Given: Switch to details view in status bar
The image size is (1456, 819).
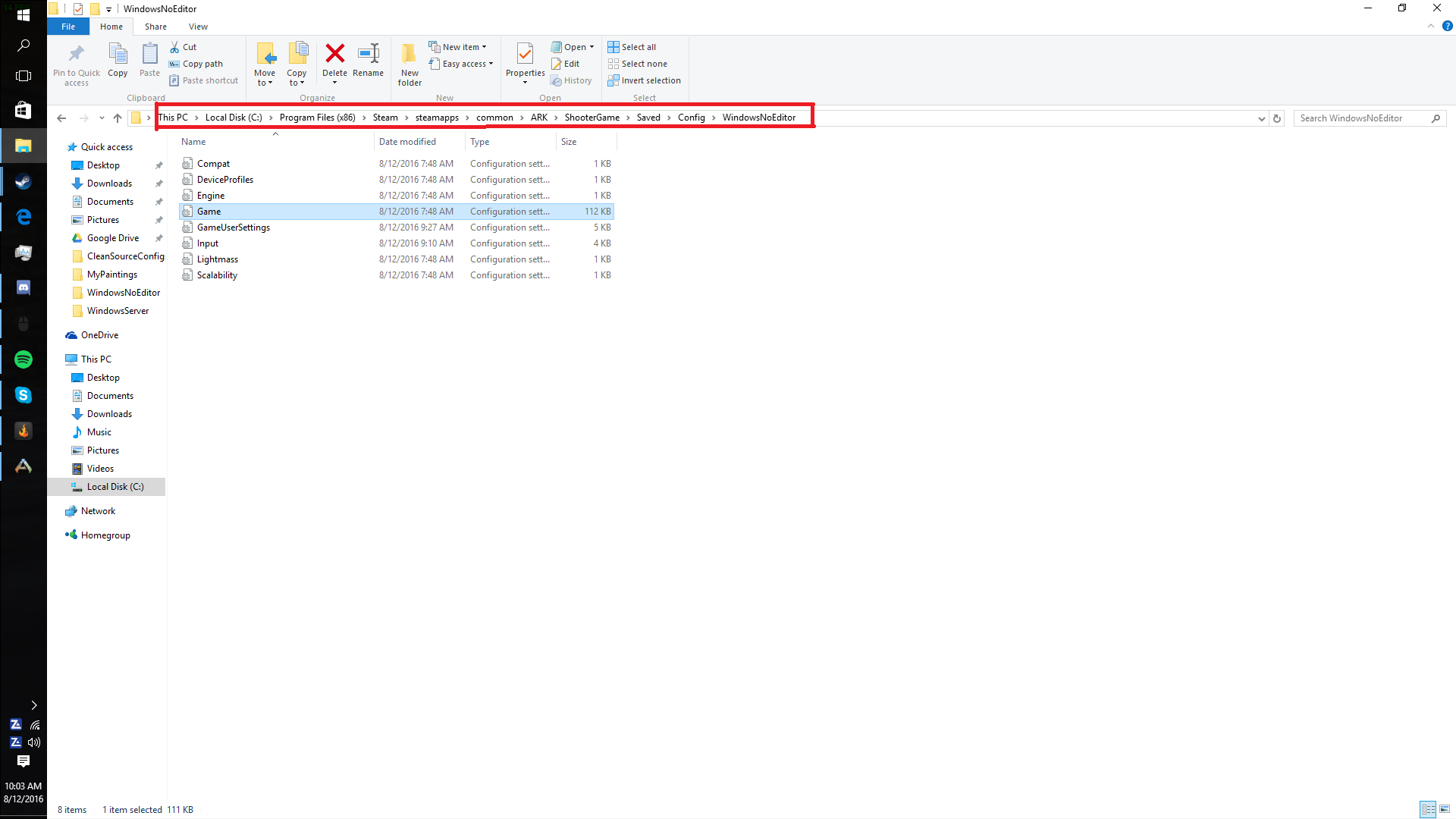Looking at the screenshot, I should (x=1428, y=809).
